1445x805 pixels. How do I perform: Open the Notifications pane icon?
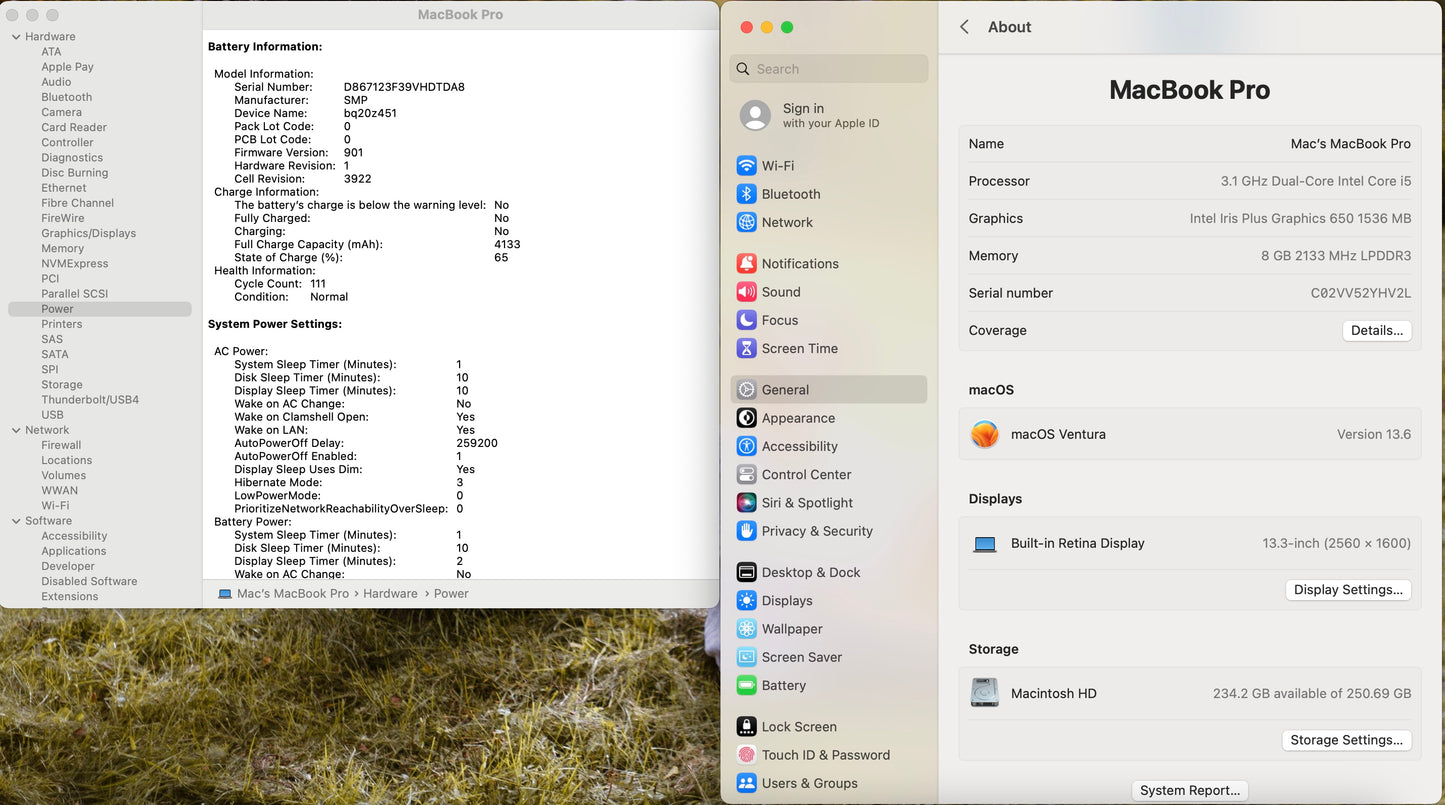[x=746, y=264]
